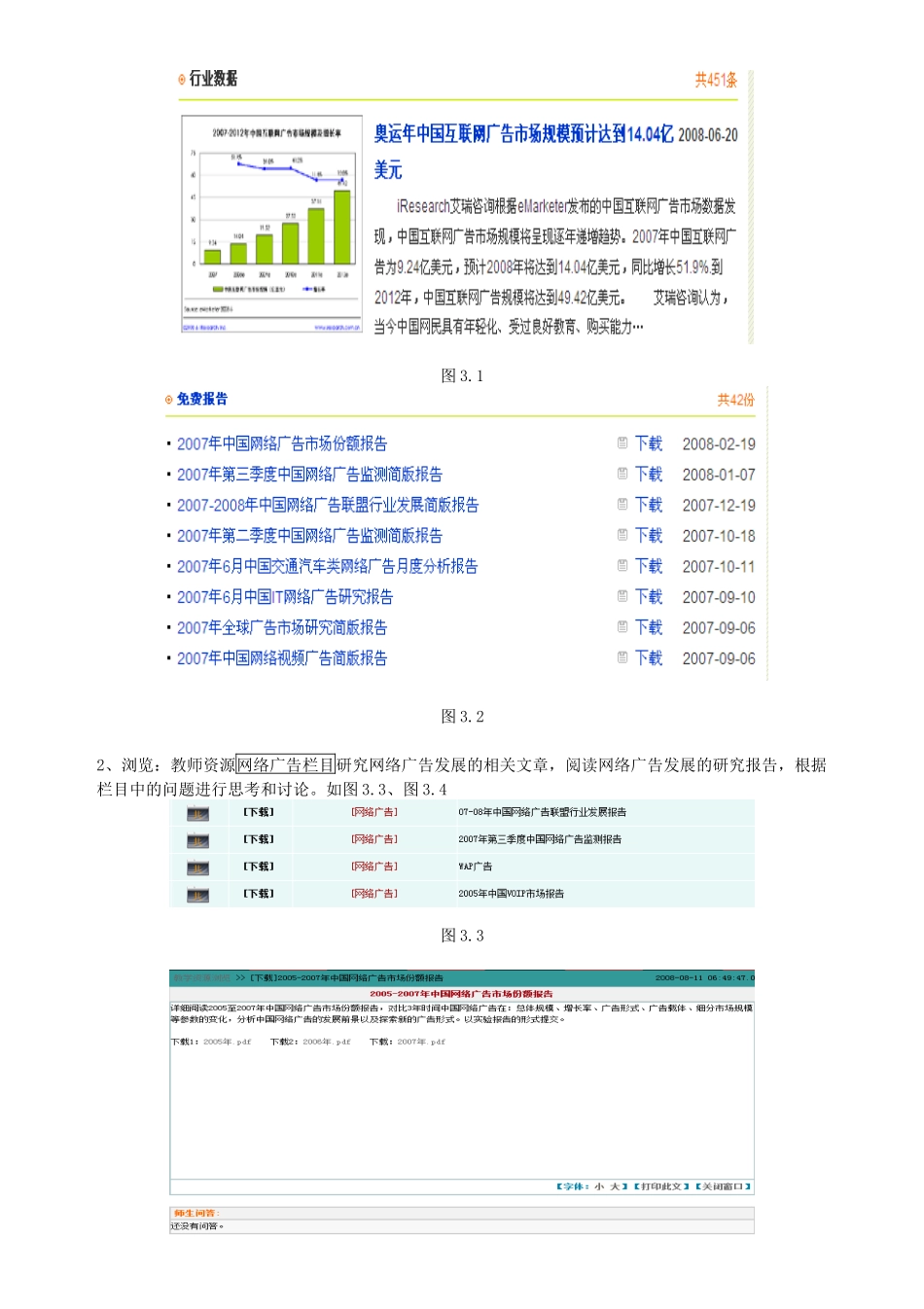Click 打印此文 to print the article

pyautogui.click(x=661, y=1186)
